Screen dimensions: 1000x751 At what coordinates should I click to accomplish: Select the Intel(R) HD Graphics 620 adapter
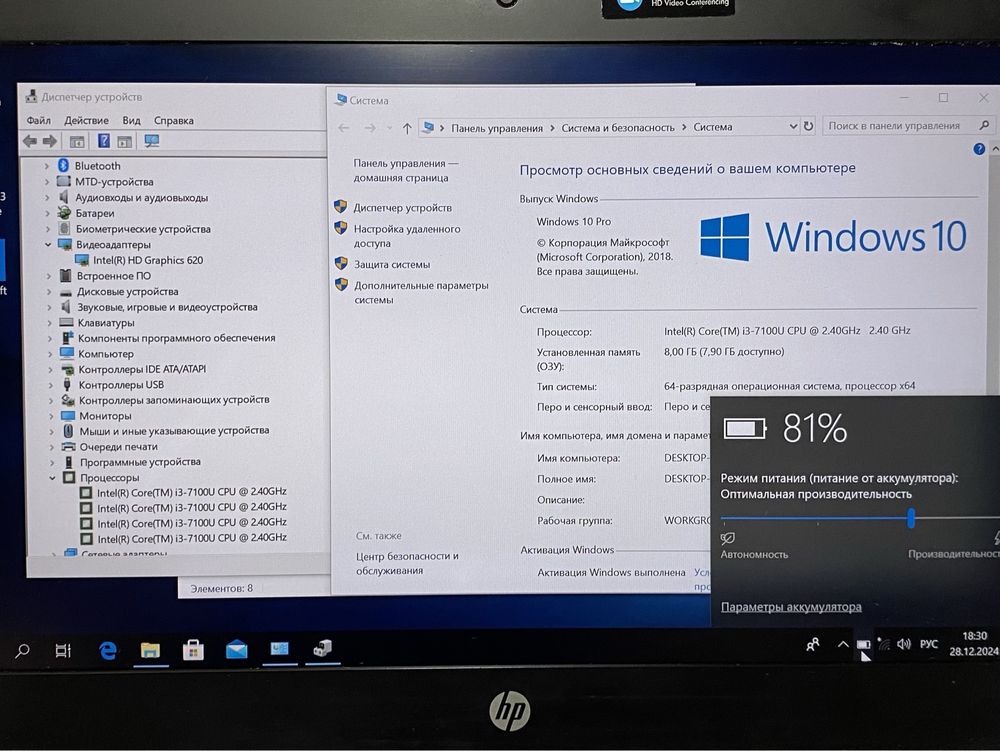148,260
